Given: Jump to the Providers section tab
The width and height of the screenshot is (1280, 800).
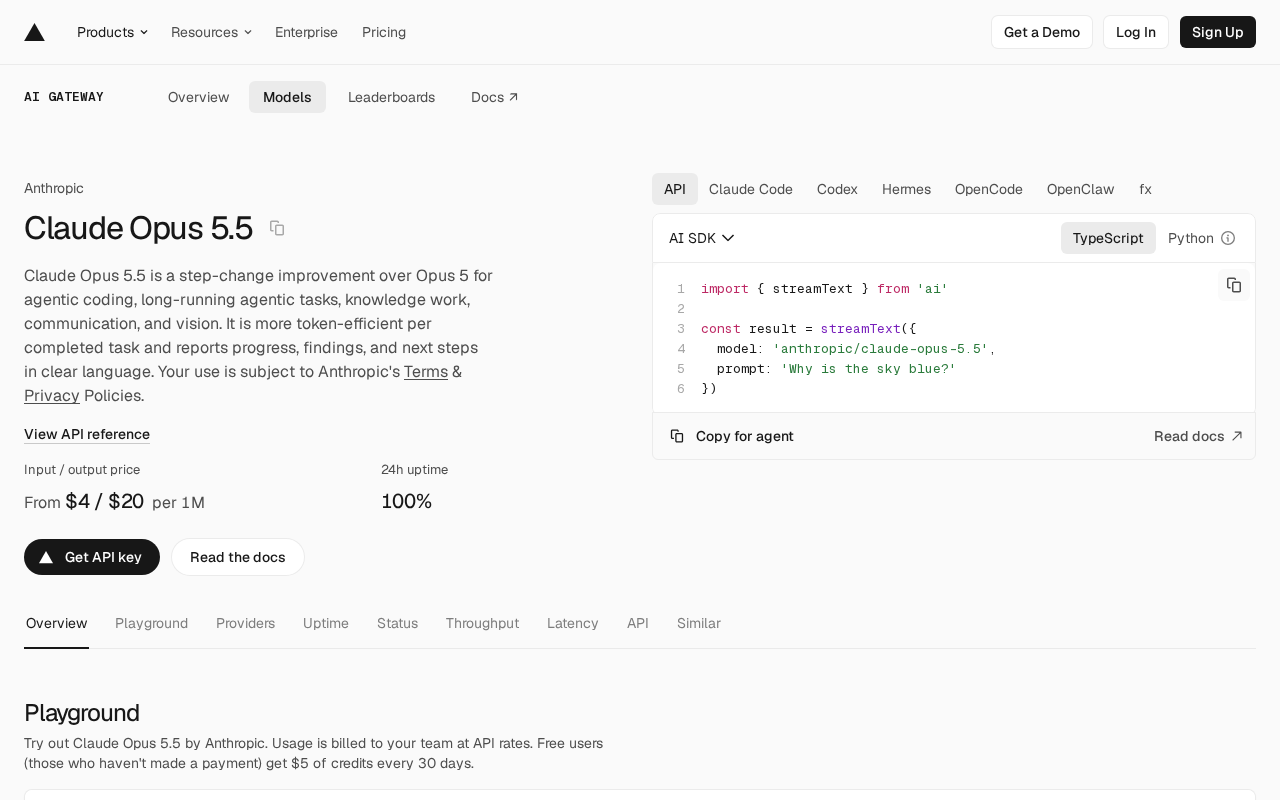Looking at the screenshot, I should pyautogui.click(x=245, y=623).
